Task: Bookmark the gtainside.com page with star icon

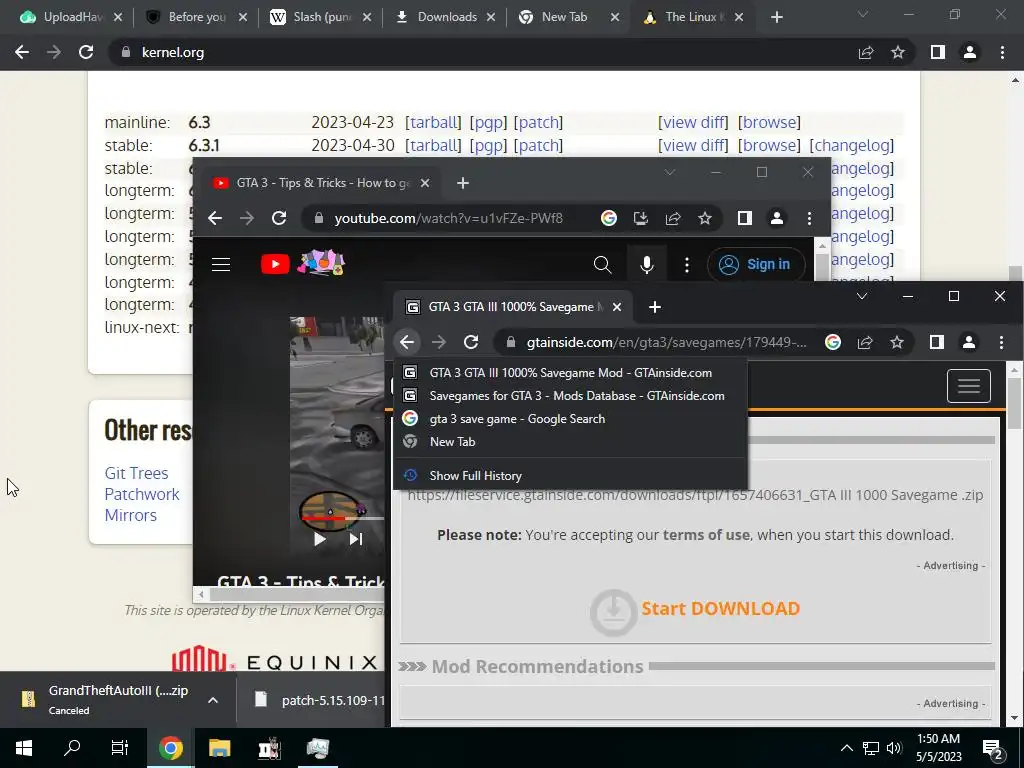Action: click(897, 342)
